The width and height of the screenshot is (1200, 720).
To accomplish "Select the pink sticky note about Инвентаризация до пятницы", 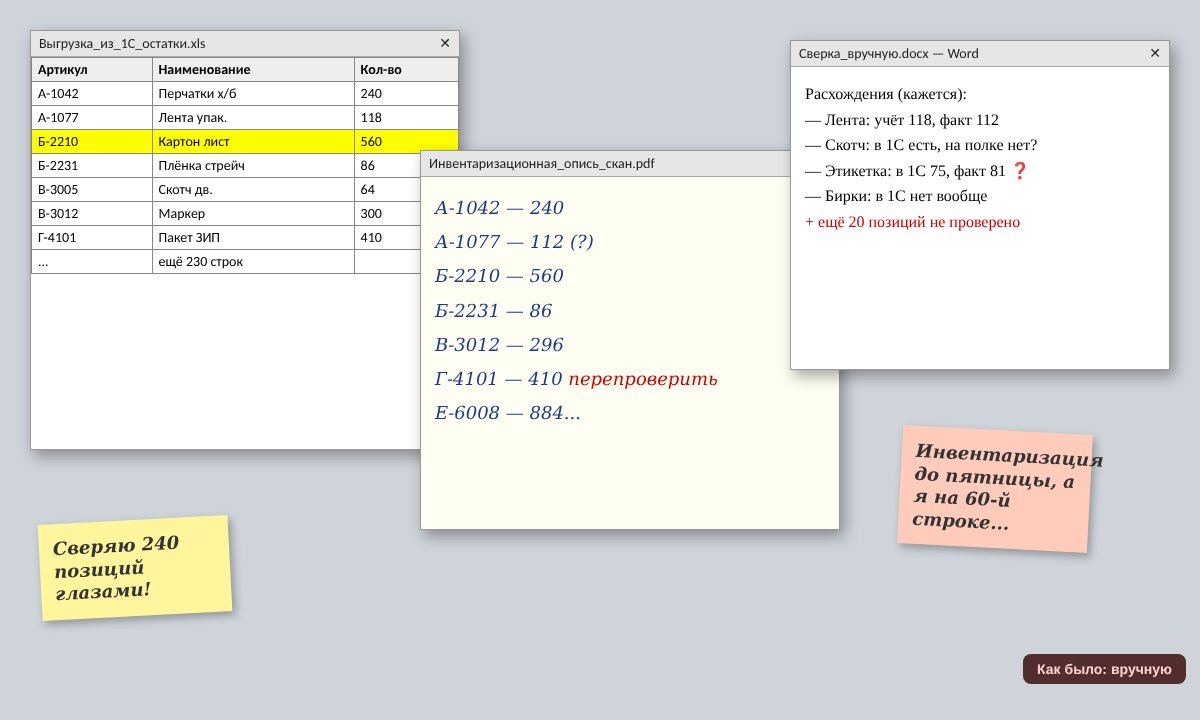I will click(x=995, y=489).
